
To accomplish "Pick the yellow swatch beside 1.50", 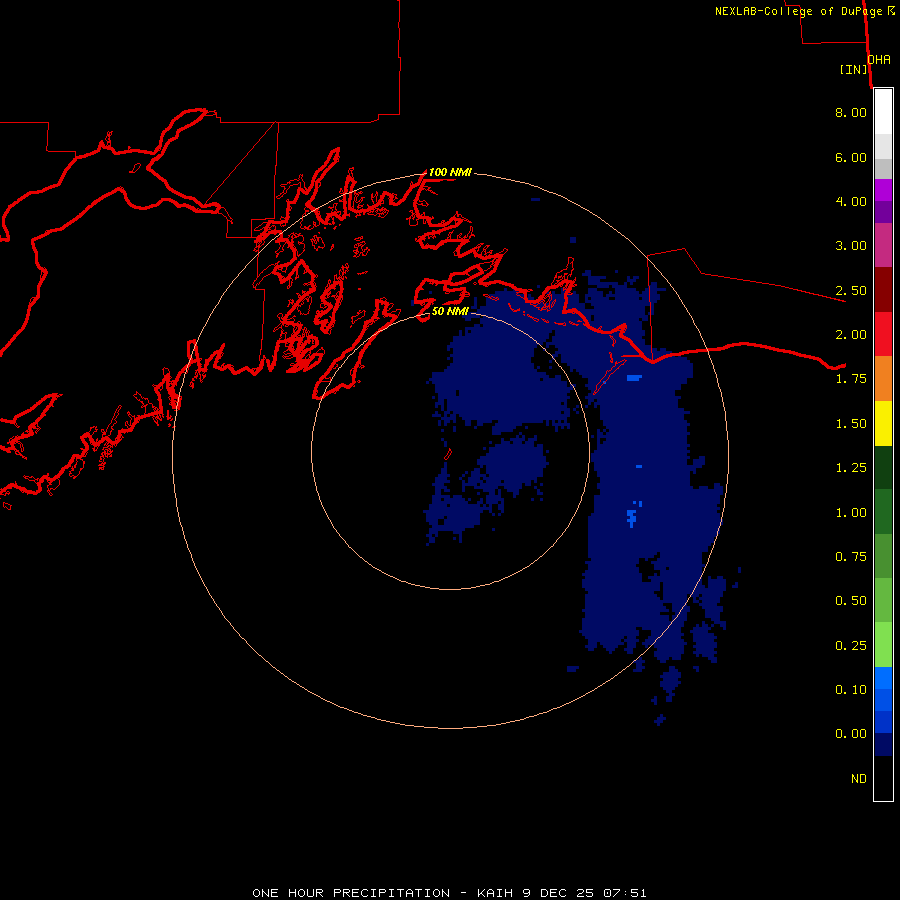I will (883, 423).
